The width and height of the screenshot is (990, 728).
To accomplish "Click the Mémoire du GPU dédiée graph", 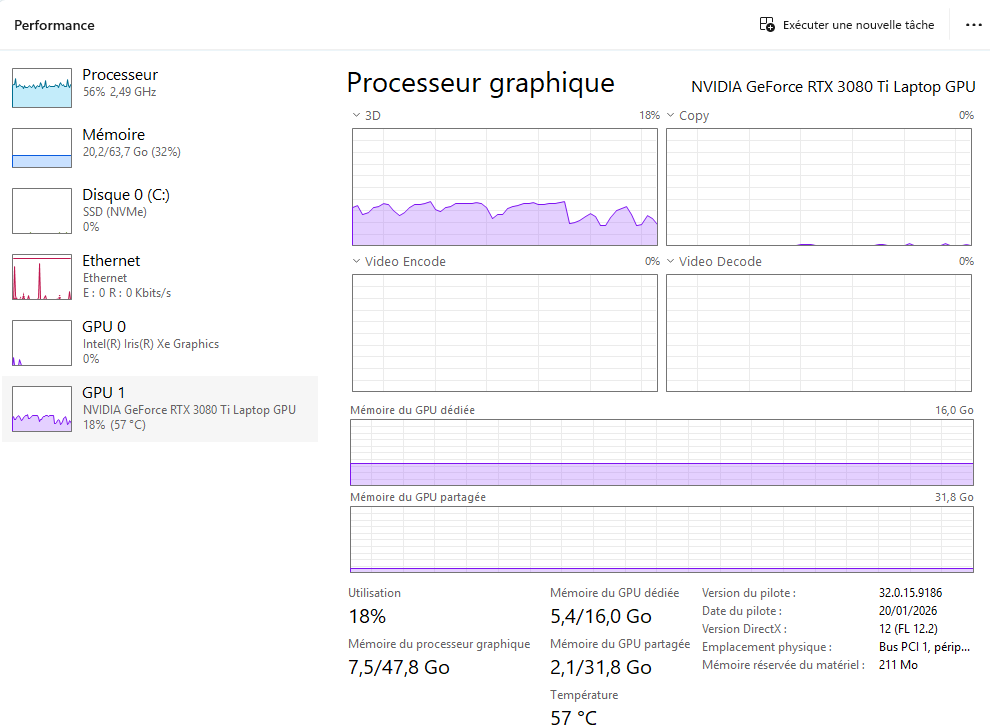I will coord(661,453).
